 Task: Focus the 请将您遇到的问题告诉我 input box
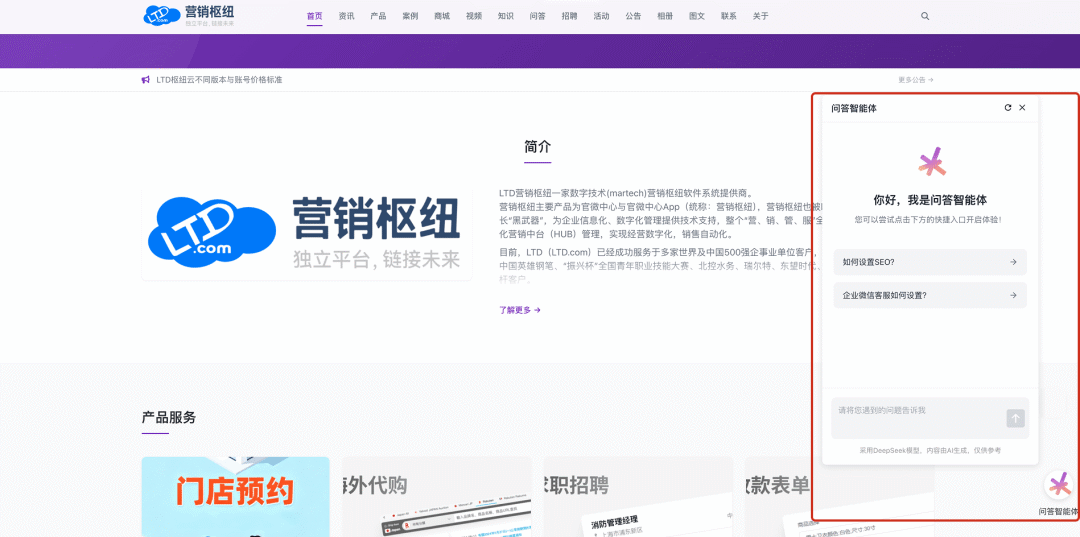(915, 416)
